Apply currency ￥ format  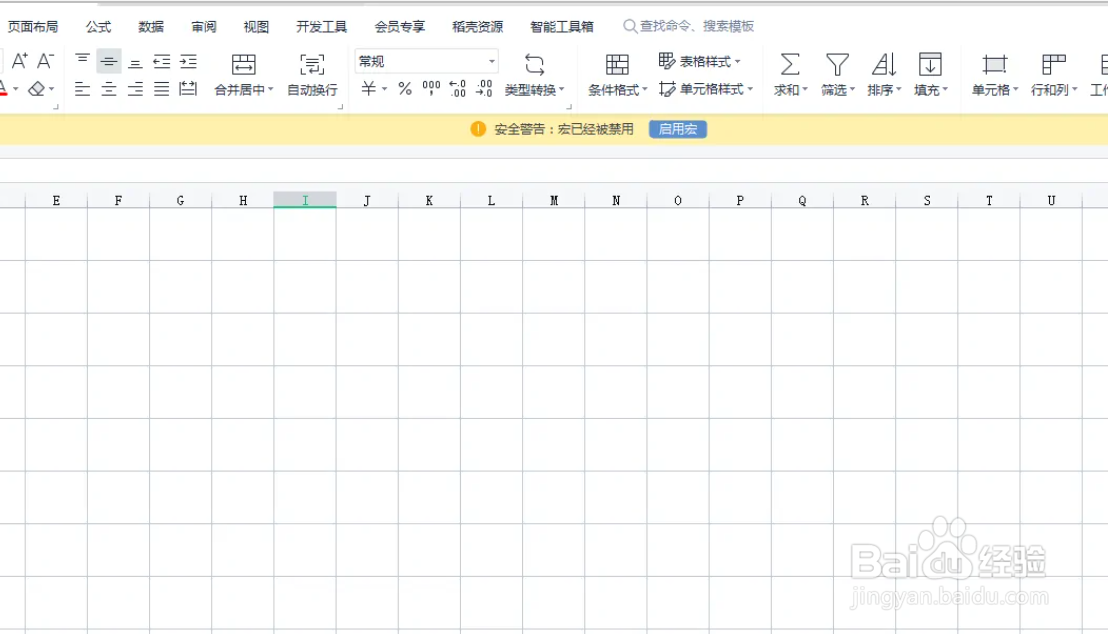coord(369,89)
